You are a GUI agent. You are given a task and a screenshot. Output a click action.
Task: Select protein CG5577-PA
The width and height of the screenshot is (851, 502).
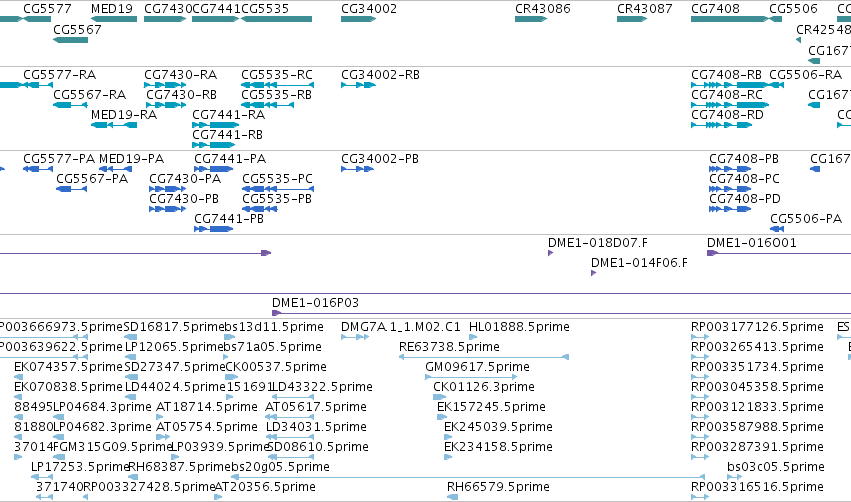38,169
